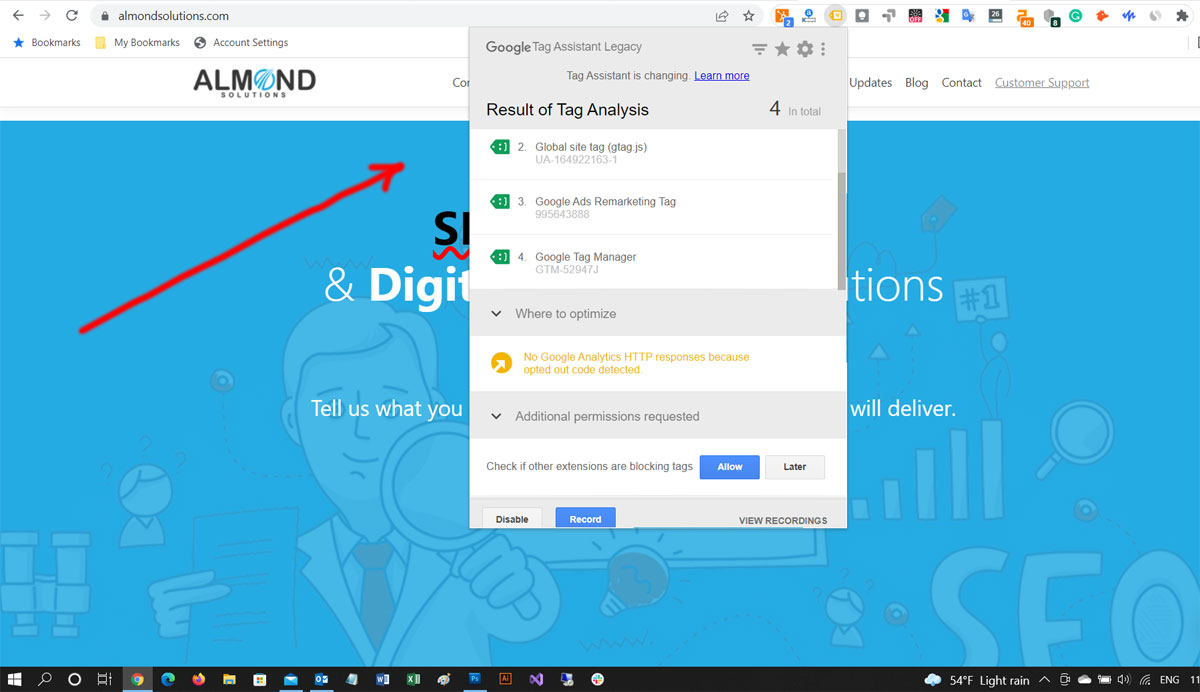
Task: Click Google Translate extension icon
Action: [968, 16]
